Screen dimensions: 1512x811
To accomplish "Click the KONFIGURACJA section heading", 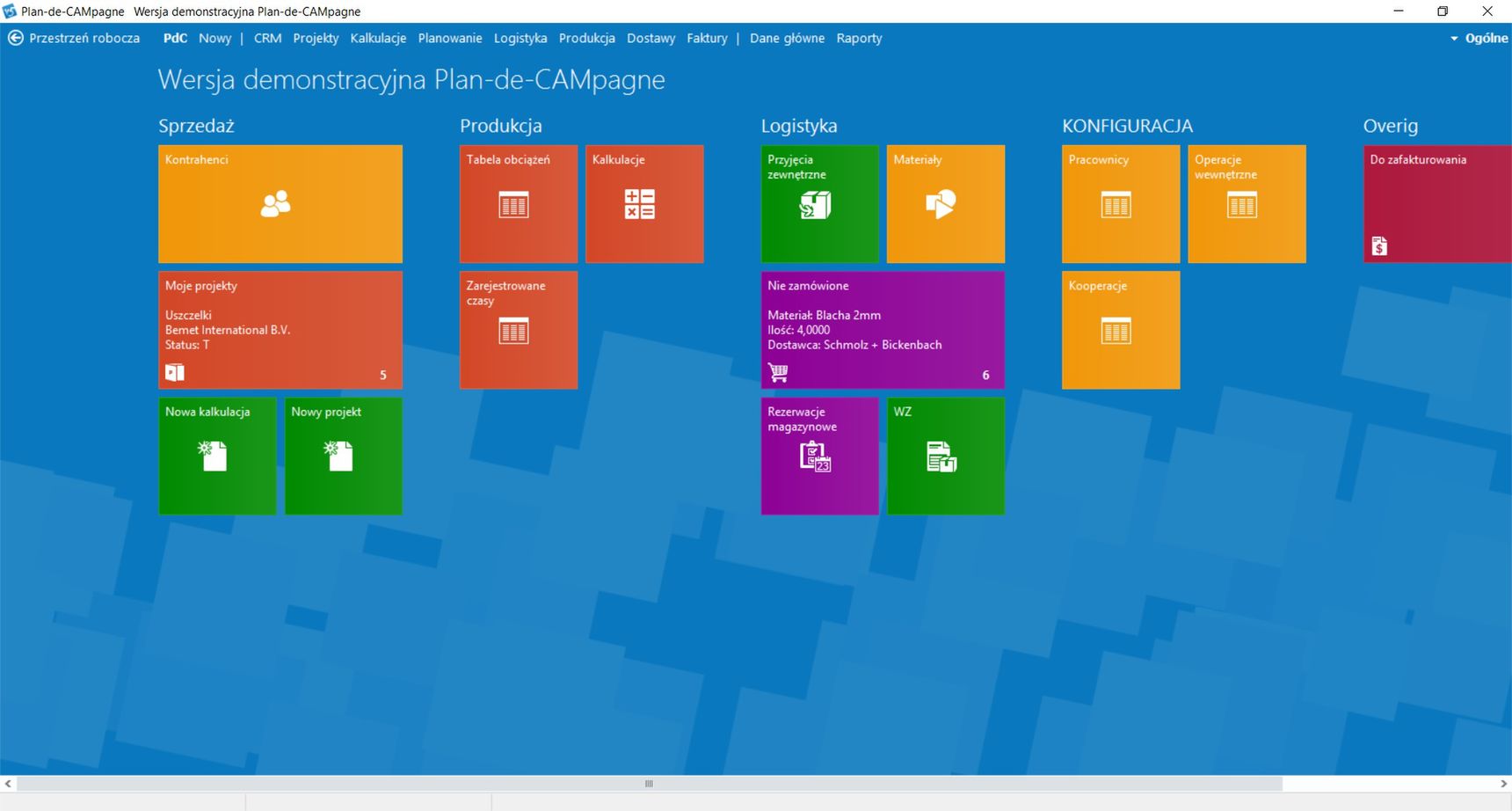I will [1127, 126].
